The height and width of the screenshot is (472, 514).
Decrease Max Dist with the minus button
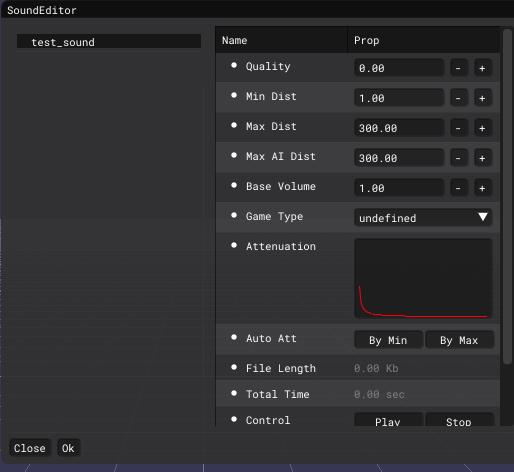click(x=459, y=128)
